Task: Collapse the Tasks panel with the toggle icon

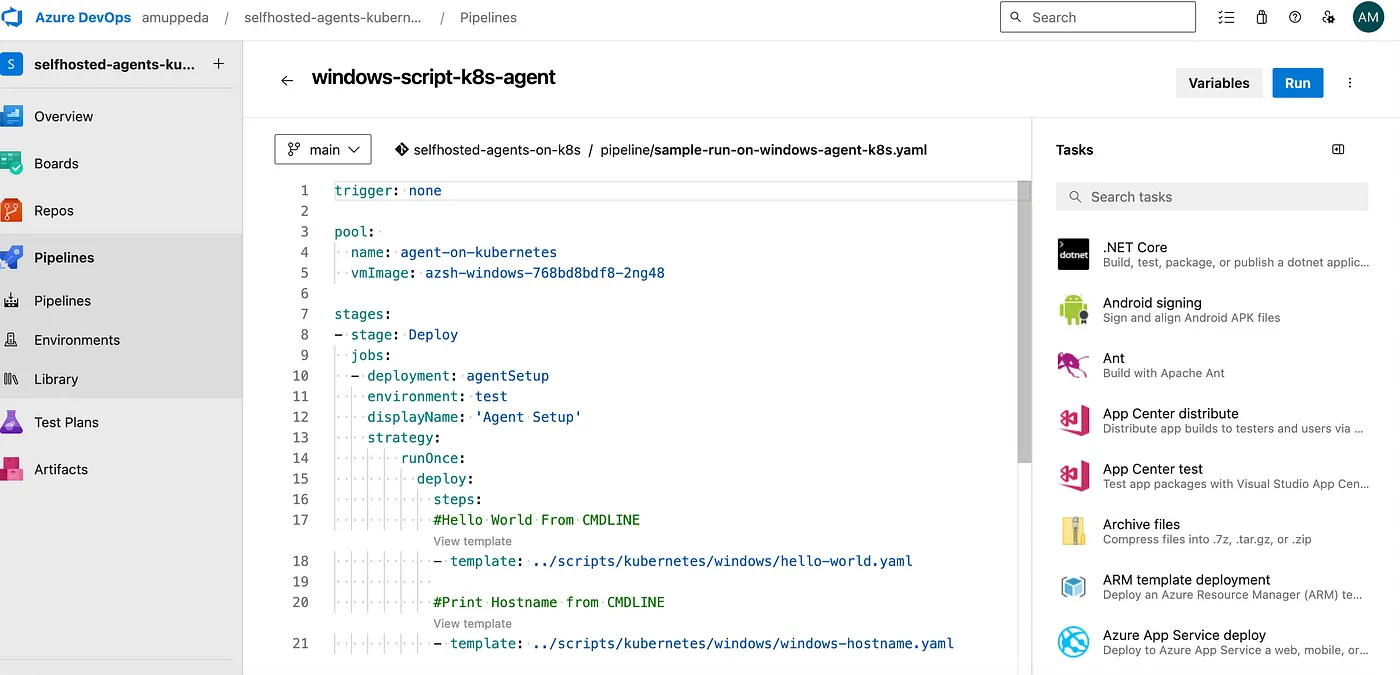Action: click(1338, 149)
